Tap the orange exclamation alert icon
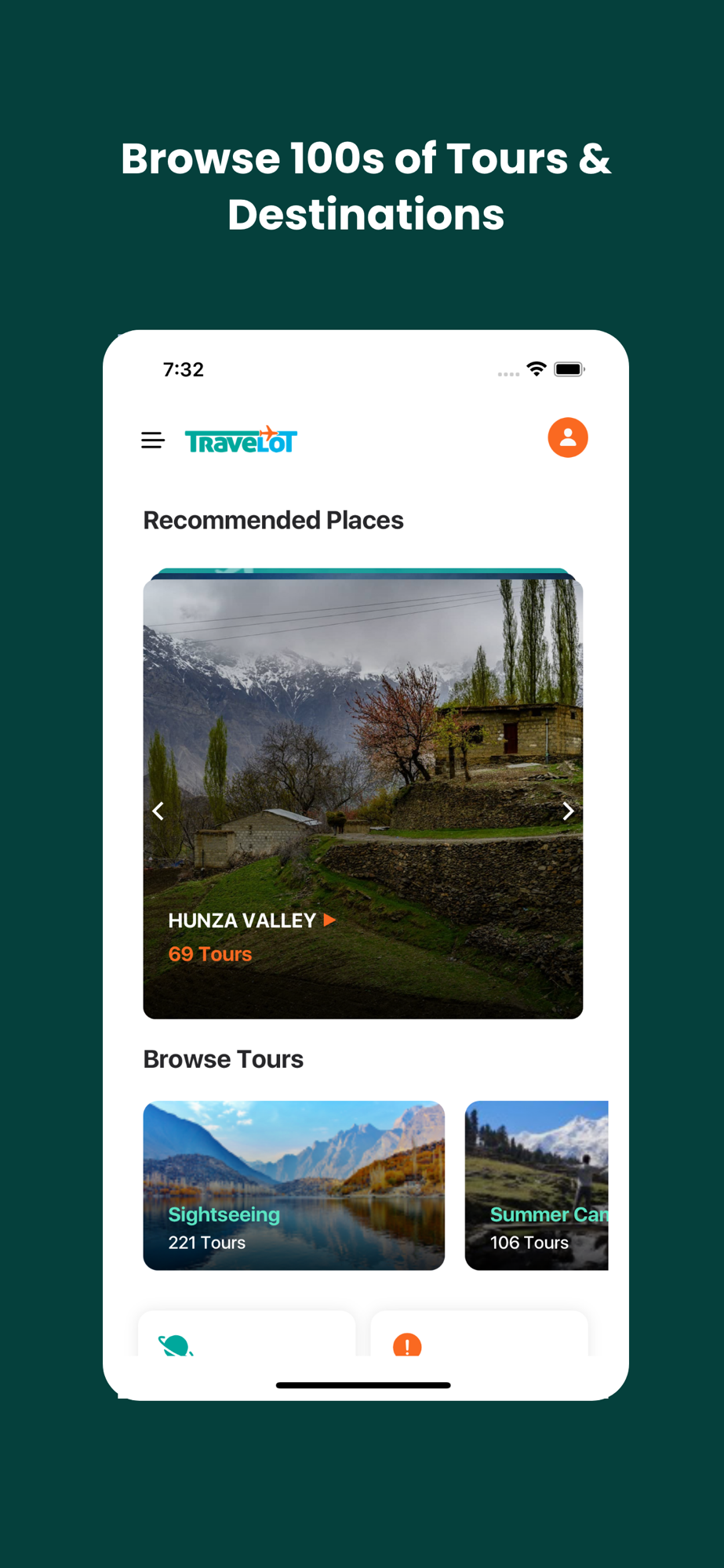Image resolution: width=724 pixels, height=1568 pixels. pos(407,1345)
